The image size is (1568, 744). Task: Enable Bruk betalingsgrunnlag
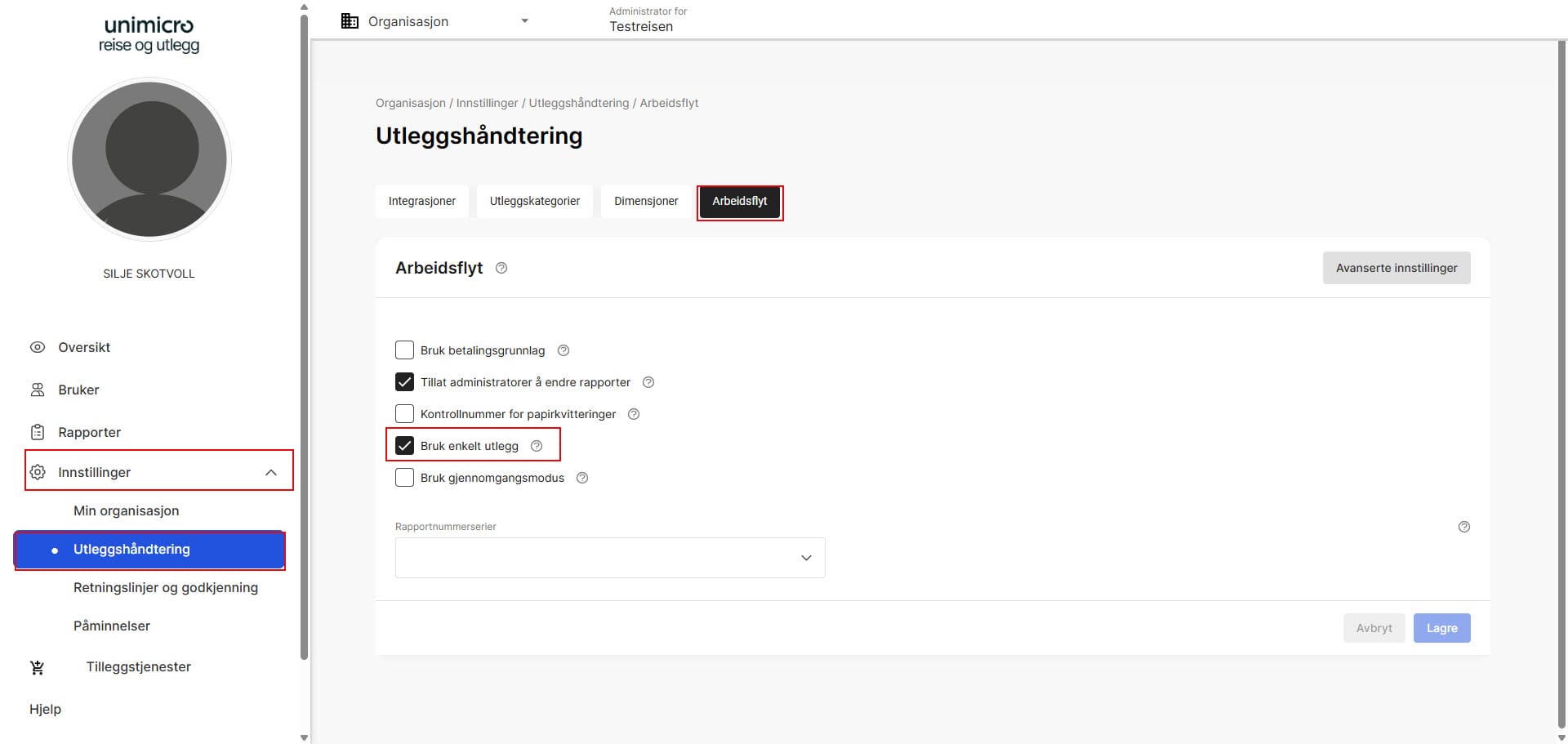[x=404, y=350]
